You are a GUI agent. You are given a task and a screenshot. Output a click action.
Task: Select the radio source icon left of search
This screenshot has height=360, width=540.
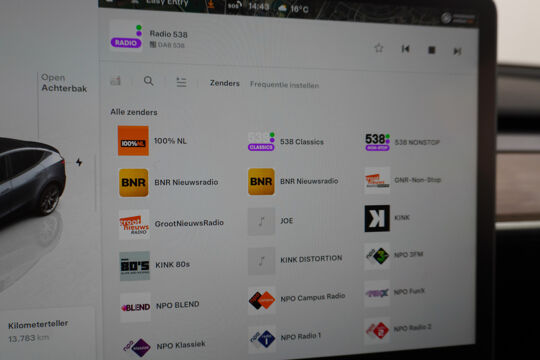tap(115, 81)
